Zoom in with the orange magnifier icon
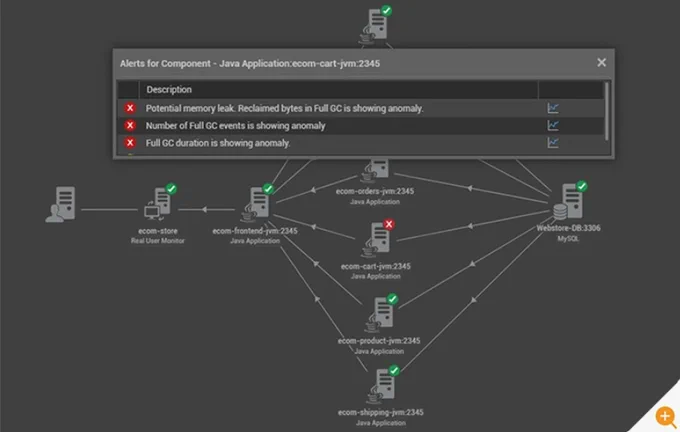 (664, 417)
